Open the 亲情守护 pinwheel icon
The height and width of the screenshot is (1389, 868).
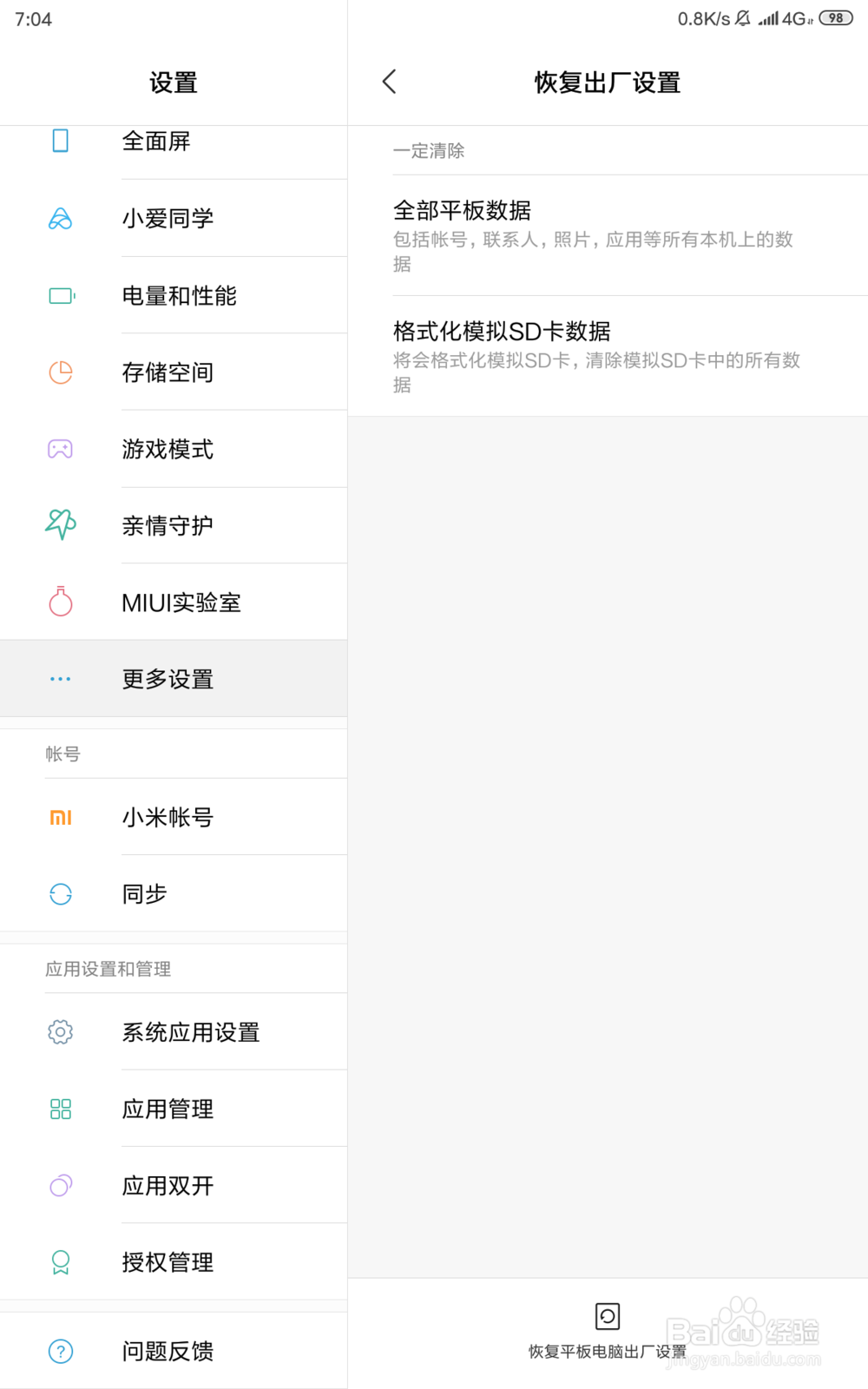click(61, 524)
